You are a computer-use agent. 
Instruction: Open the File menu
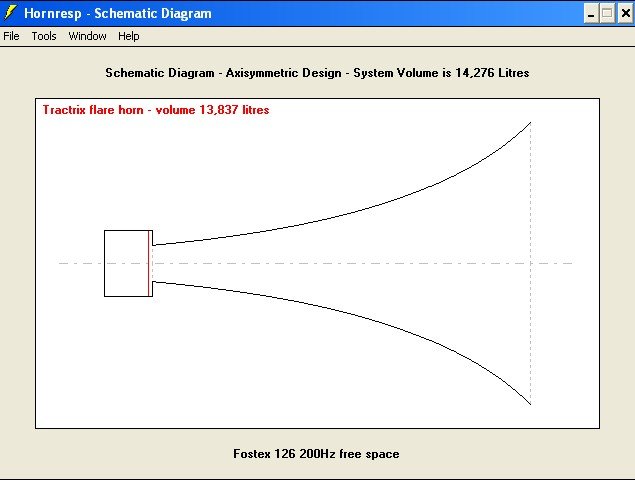11,36
